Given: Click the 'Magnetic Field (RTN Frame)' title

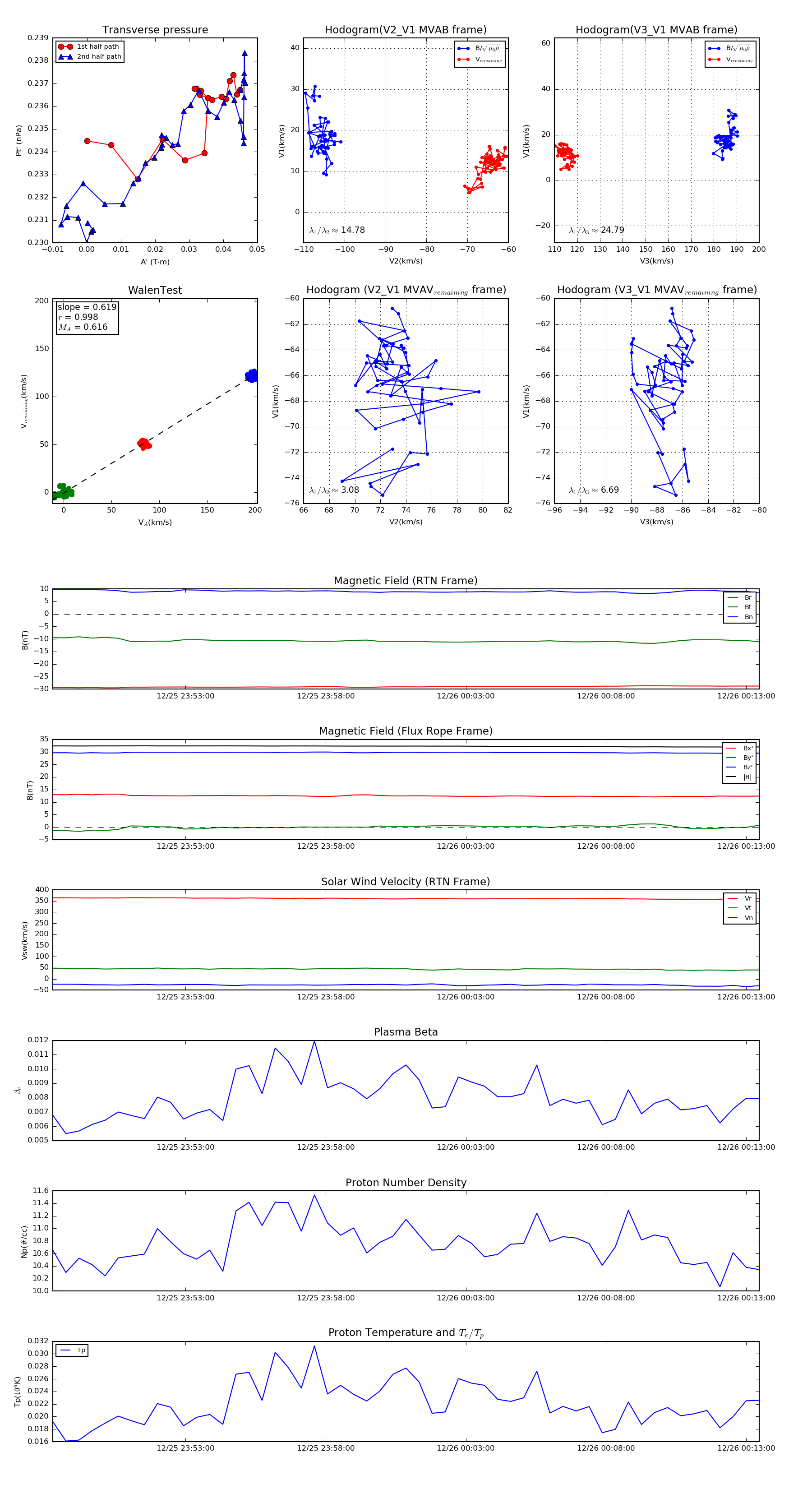Looking at the screenshot, I should [x=406, y=581].
